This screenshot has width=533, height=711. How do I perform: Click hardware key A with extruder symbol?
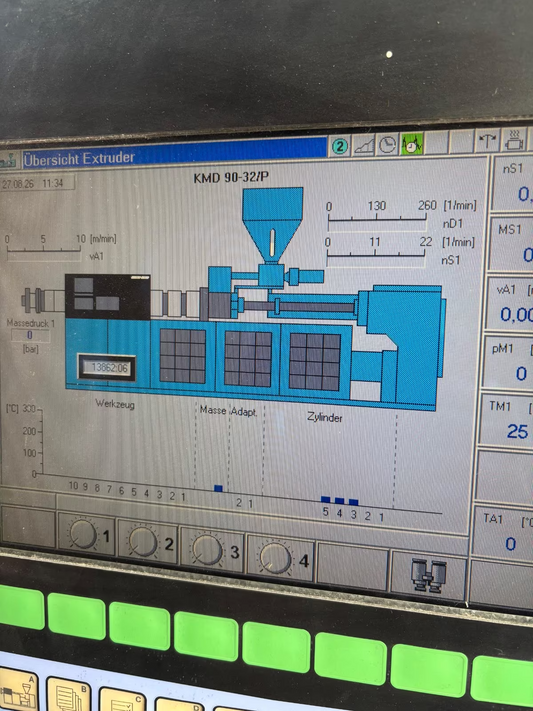(x=17, y=689)
